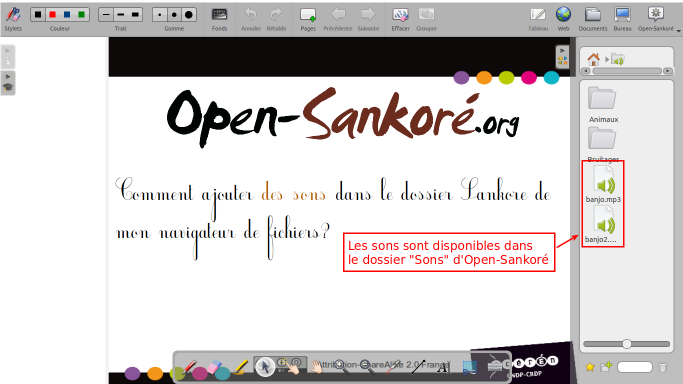Screen dimensions: 683x384
Task: Open the Open-Sankoré menu
Action: pos(656,19)
